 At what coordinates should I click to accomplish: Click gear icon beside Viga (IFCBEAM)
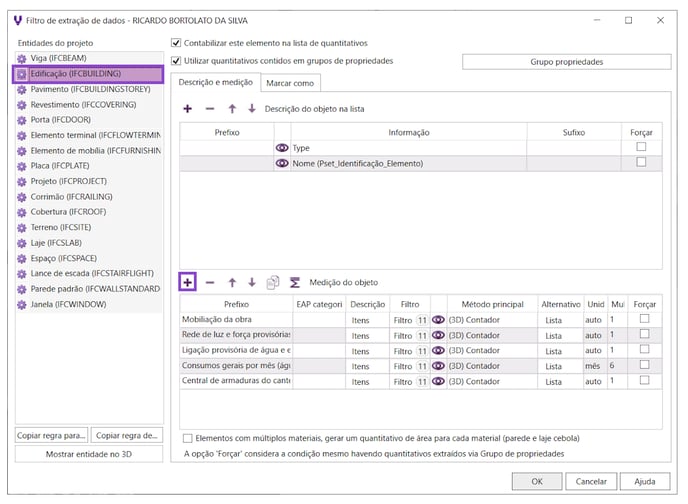pyautogui.click(x=22, y=58)
